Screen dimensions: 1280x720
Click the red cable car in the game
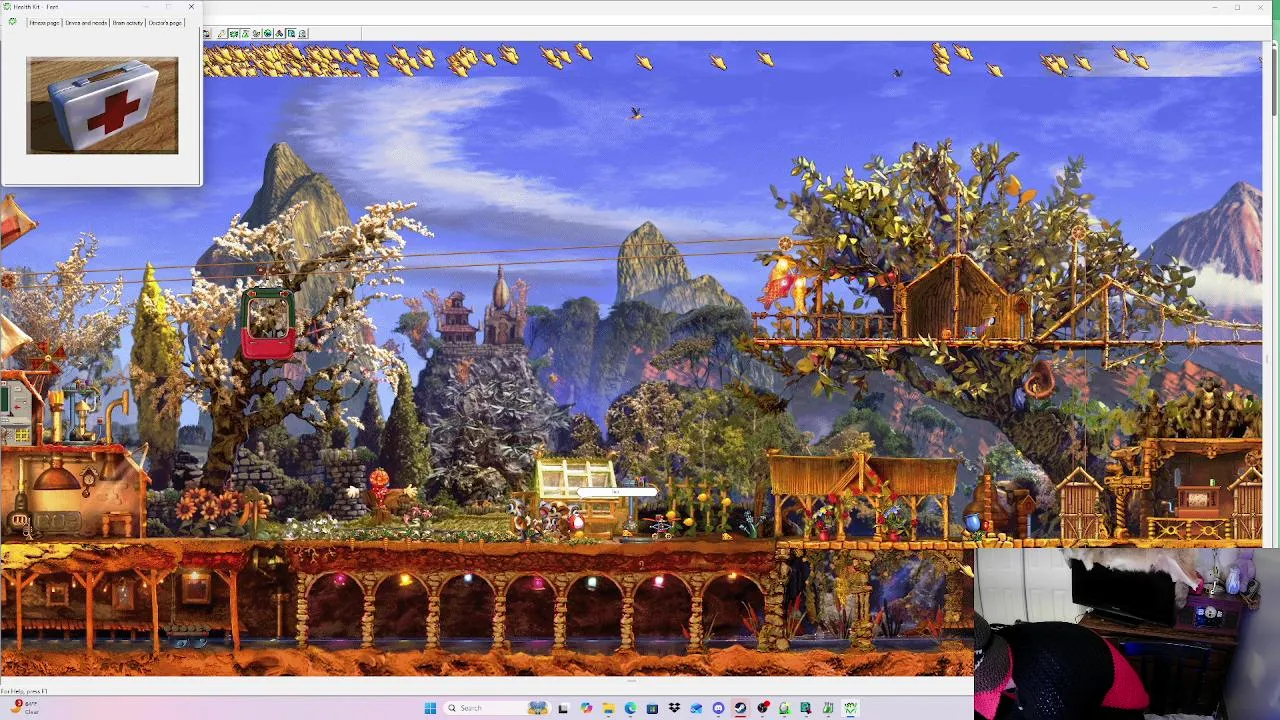pos(268,325)
